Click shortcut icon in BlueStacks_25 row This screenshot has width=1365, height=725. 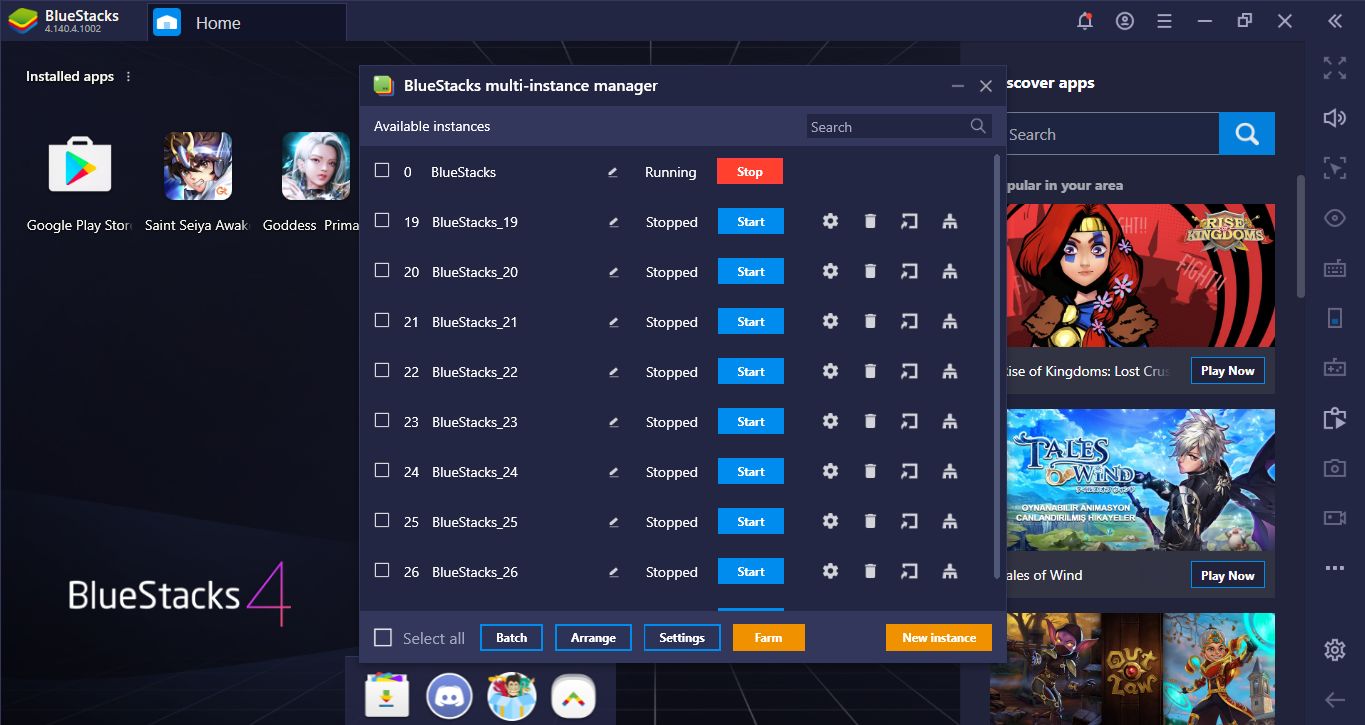(x=909, y=521)
